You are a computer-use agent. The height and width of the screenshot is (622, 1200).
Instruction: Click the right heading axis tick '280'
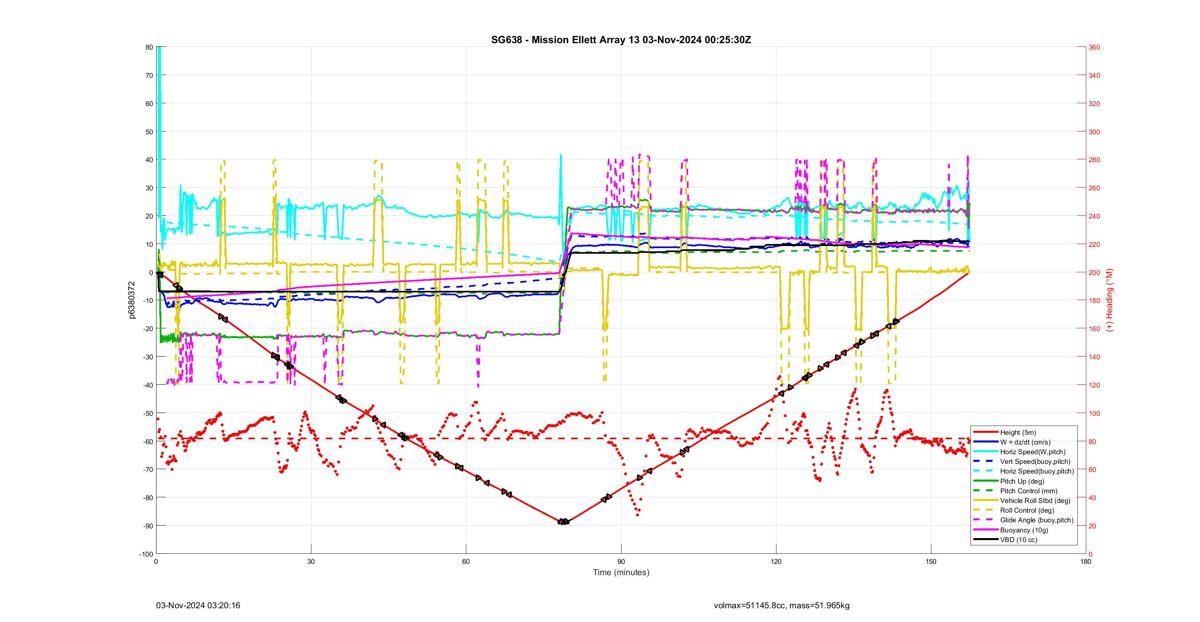[x=1095, y=160]
